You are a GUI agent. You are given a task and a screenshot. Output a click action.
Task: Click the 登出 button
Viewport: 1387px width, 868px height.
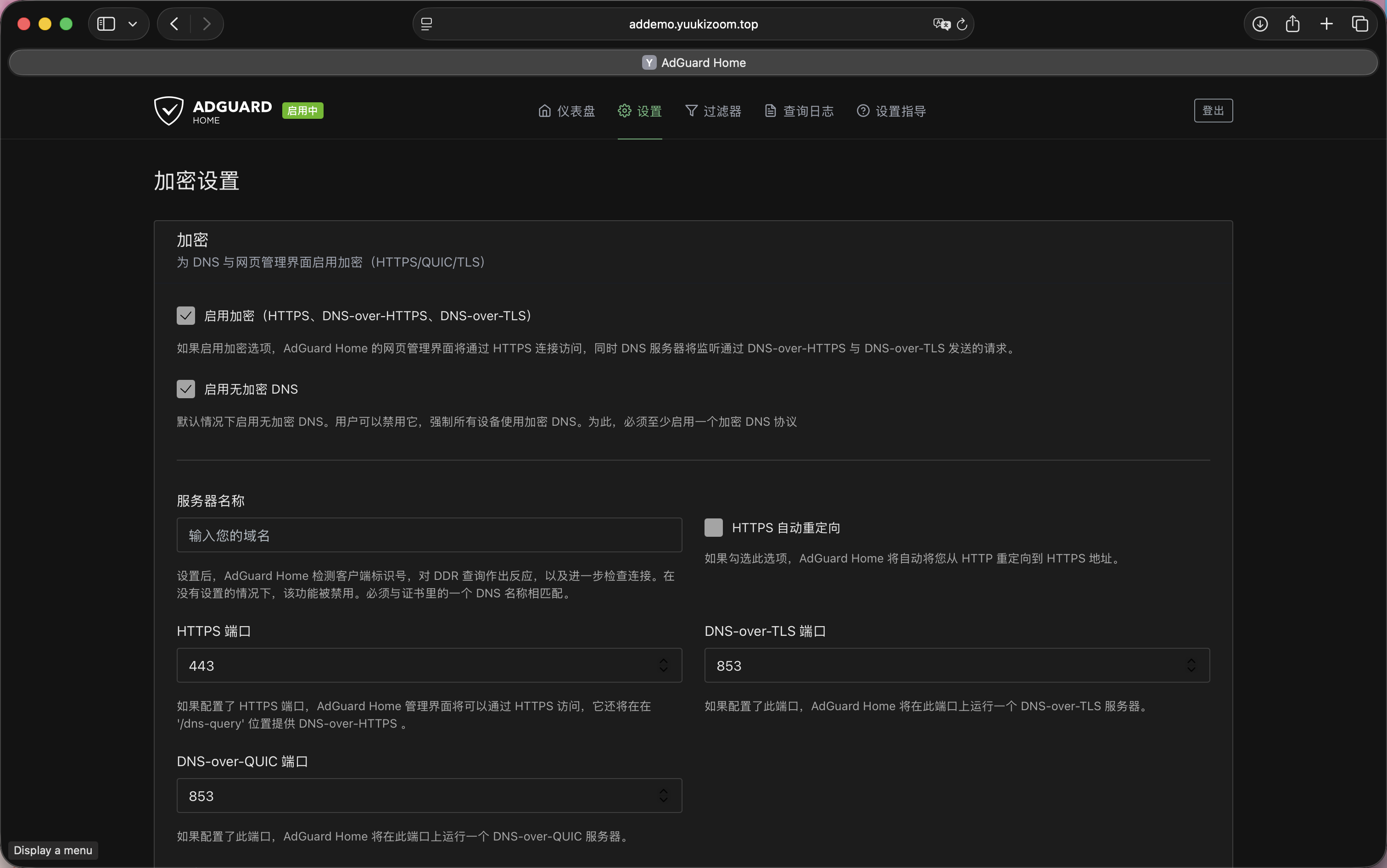1214,111
